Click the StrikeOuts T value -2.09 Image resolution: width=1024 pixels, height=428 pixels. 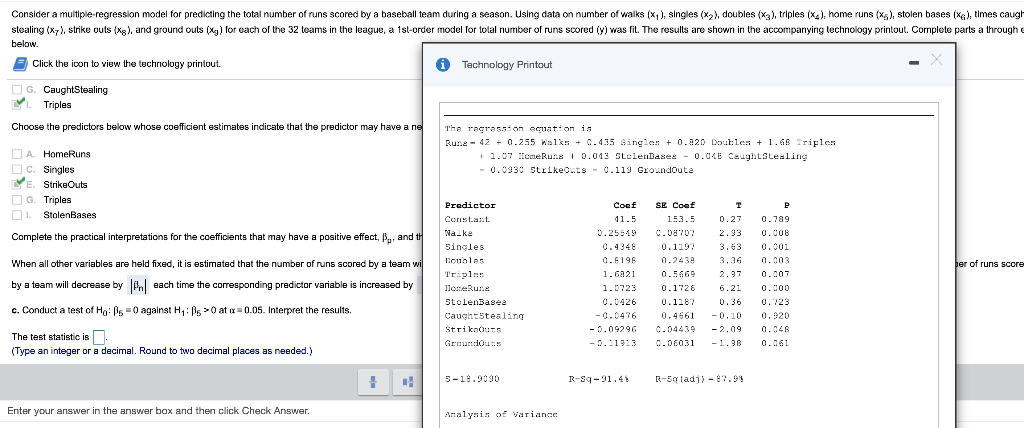tap(726, 329)
